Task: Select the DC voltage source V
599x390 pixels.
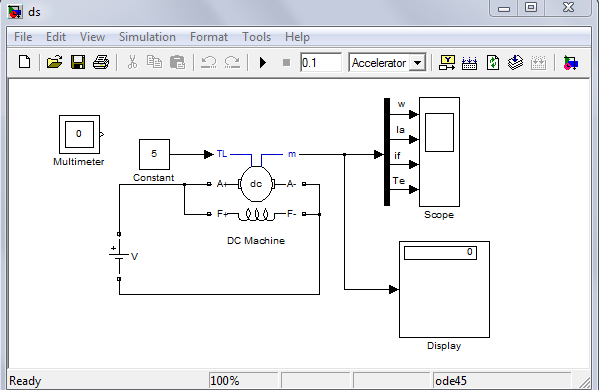Action: coord(119,256)
